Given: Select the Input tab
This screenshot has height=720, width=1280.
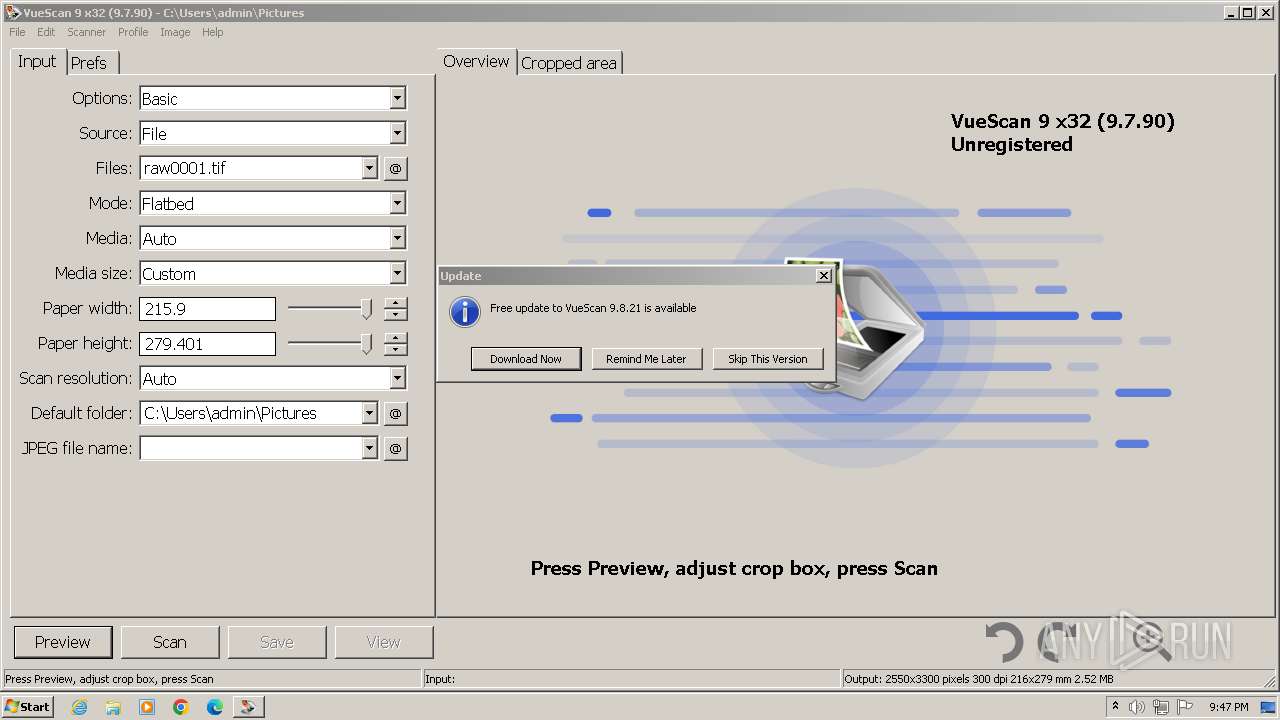Looking at the screenshot, I should (37, 61).
